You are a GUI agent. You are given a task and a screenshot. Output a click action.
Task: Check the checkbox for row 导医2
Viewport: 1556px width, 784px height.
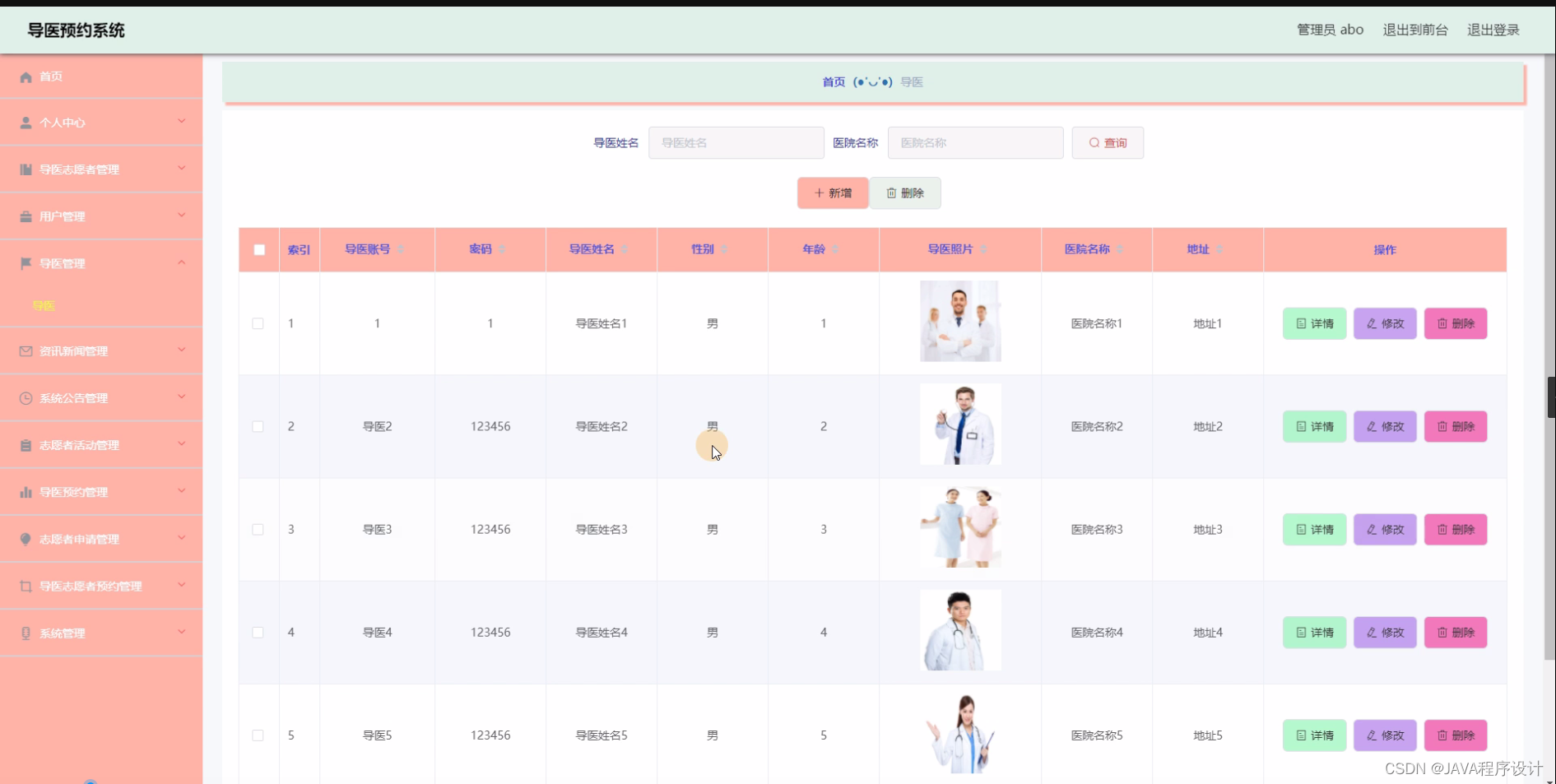coord(258,426)
